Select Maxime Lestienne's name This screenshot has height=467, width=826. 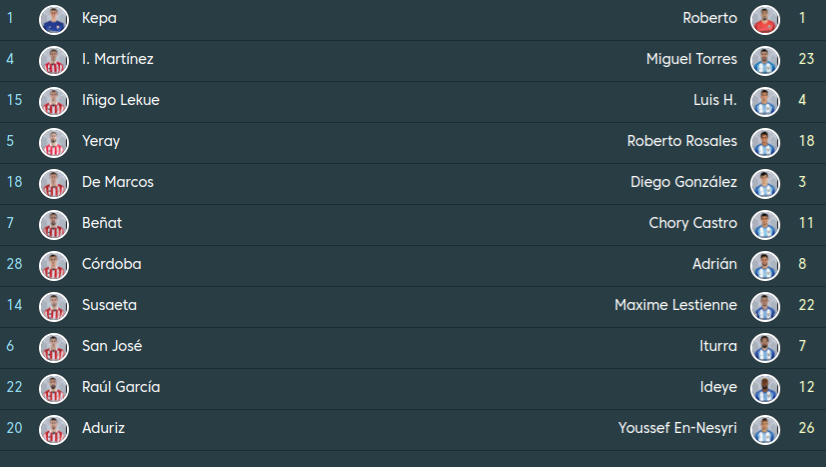(x=675, y=306)
